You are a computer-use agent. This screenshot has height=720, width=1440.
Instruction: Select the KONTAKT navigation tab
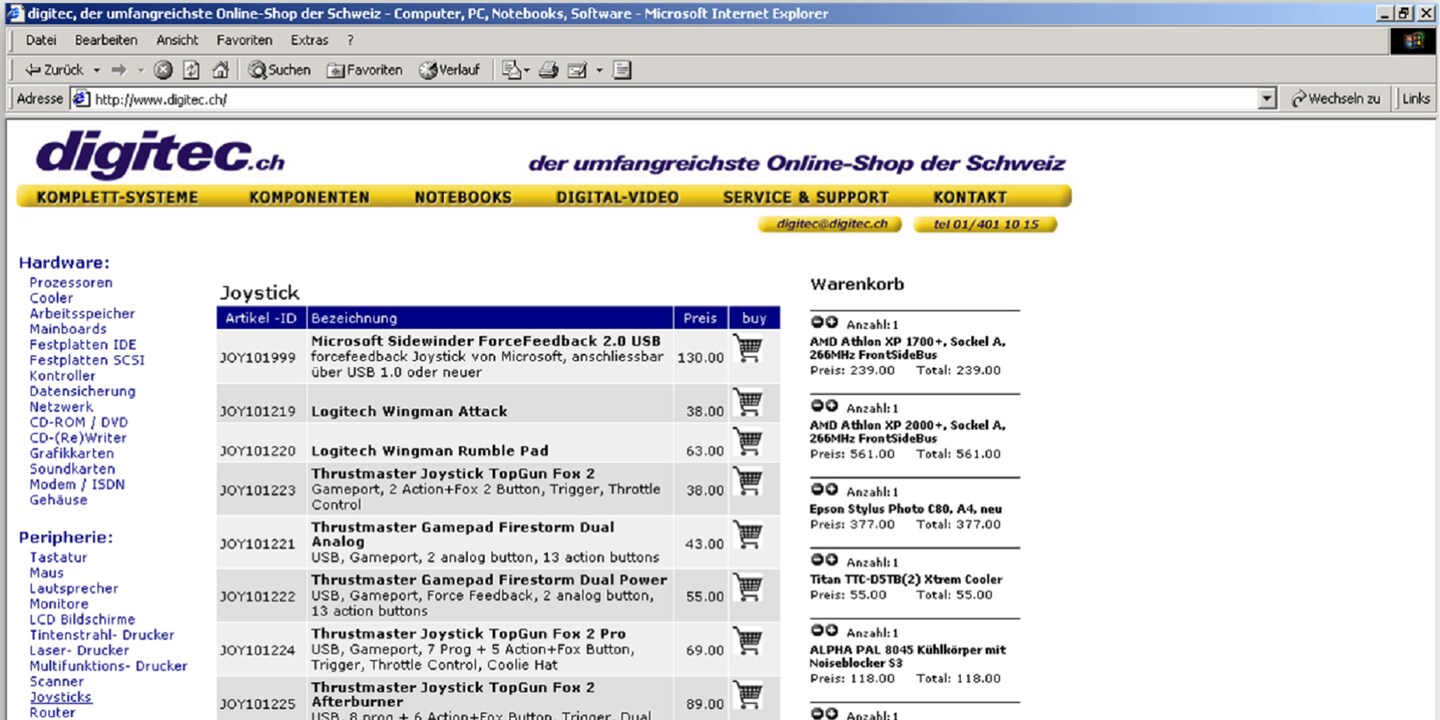click(x=970, y=197)
